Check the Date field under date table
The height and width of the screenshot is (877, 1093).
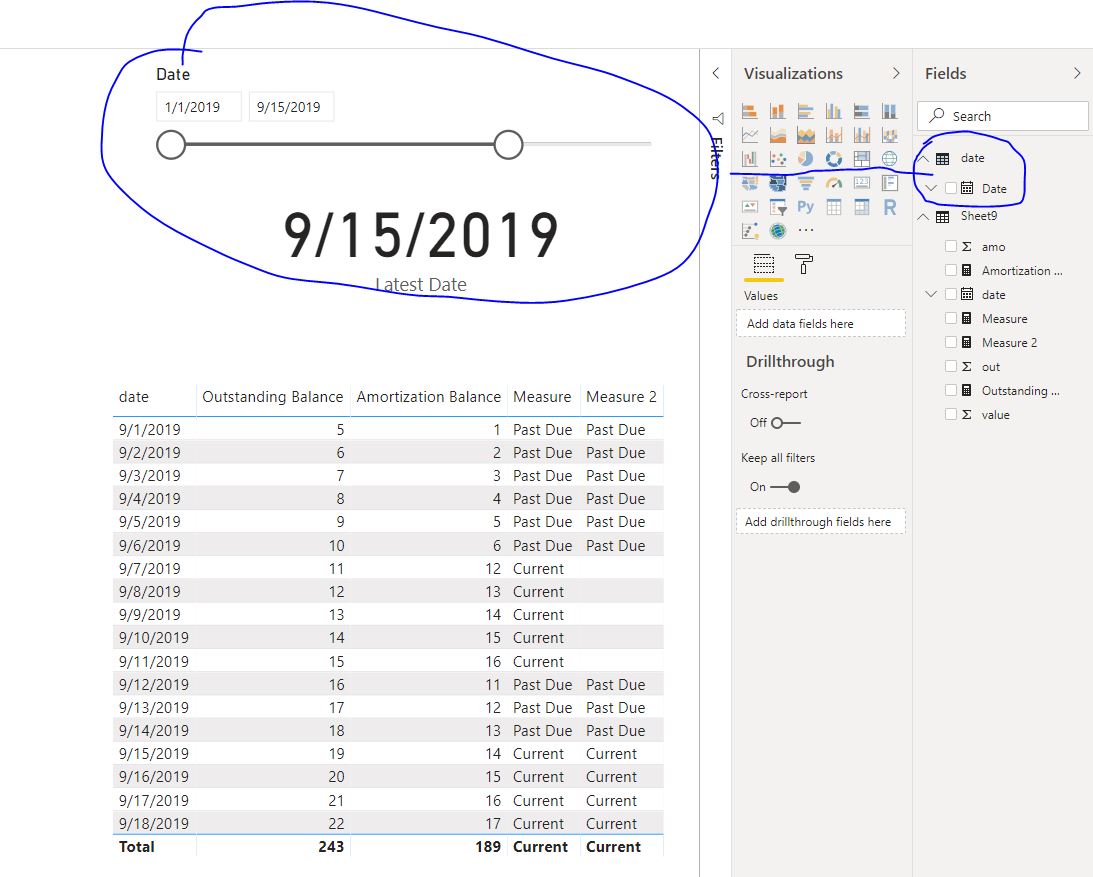click(951, 188)
